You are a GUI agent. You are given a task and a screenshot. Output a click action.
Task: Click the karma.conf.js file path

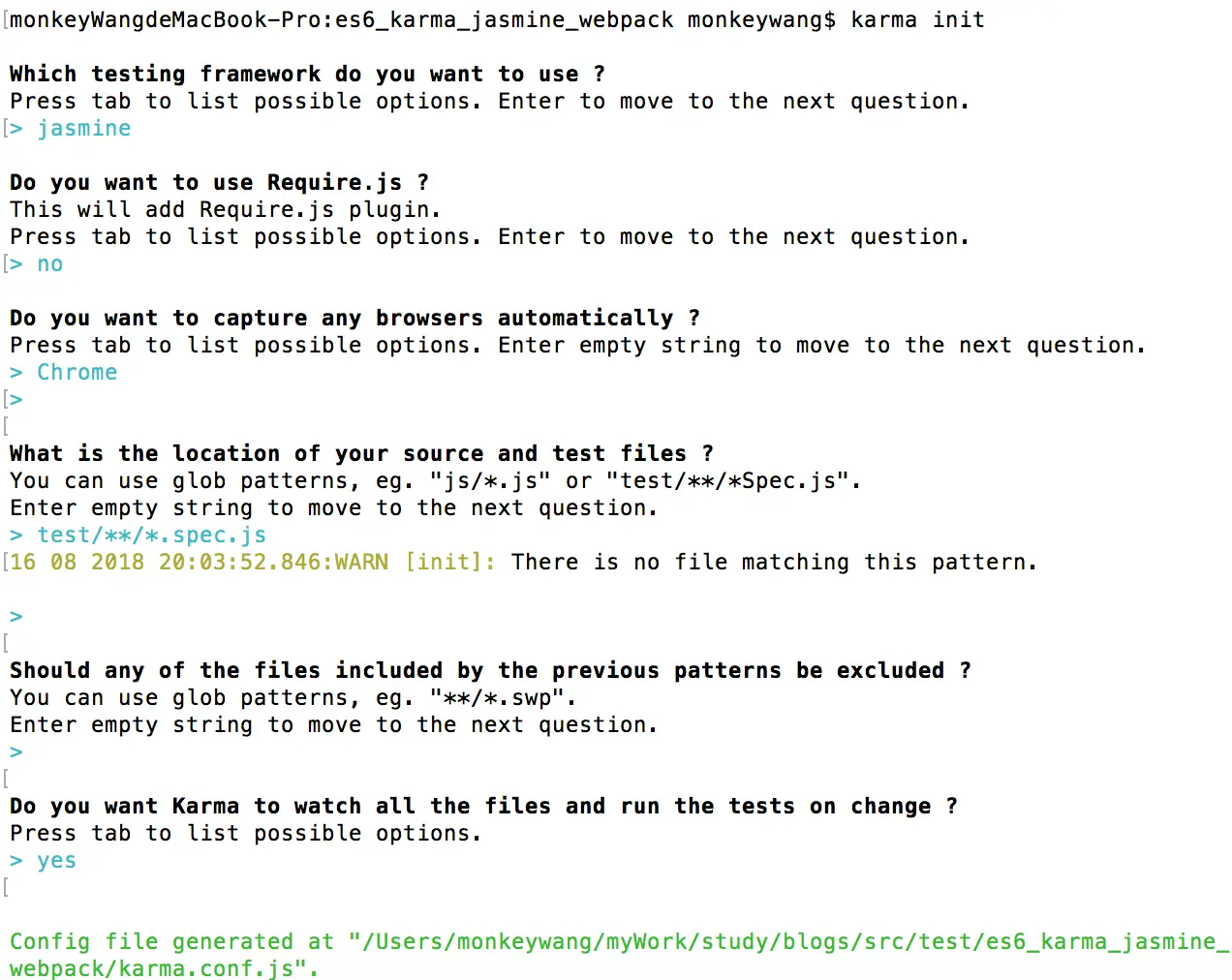tap(619, 955)
